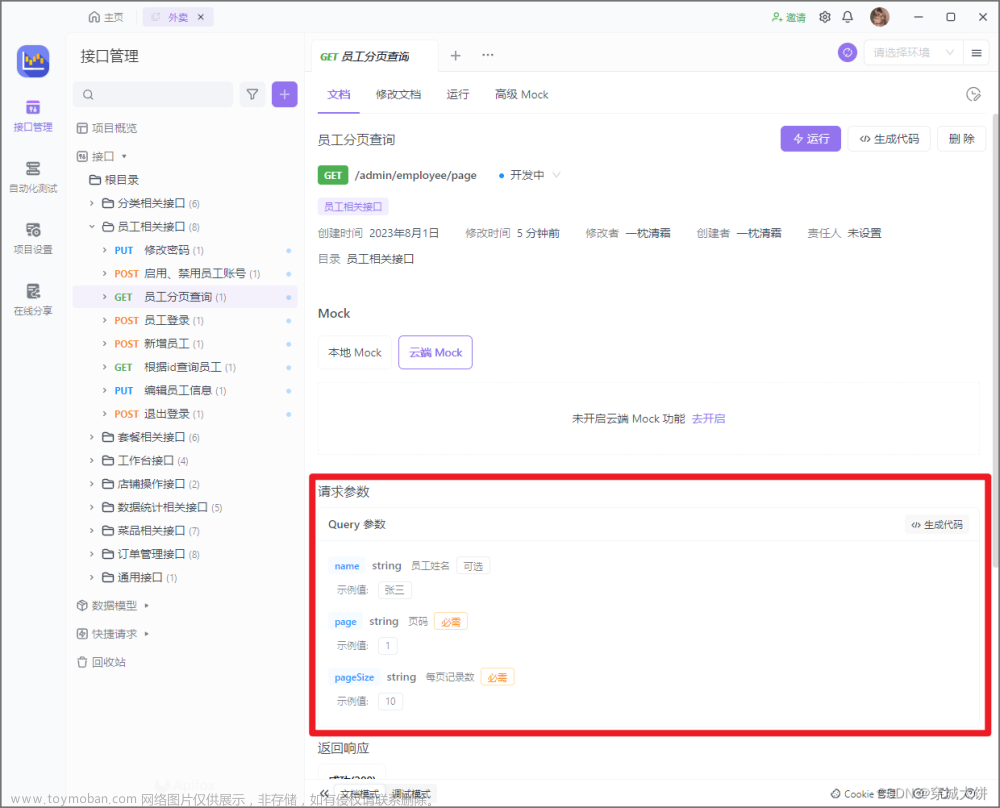1000x808 pixels.
Task: Click the search field in 接口管理
Action: point(153,94)
